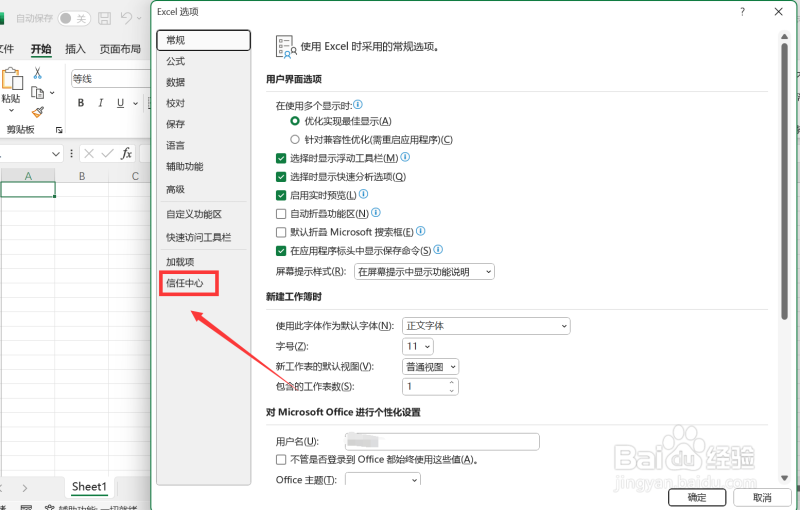This screenshot has height=510, width=800.
Task: Toggle Bold formatting in ribbon
Action: (x=81, y=103)
